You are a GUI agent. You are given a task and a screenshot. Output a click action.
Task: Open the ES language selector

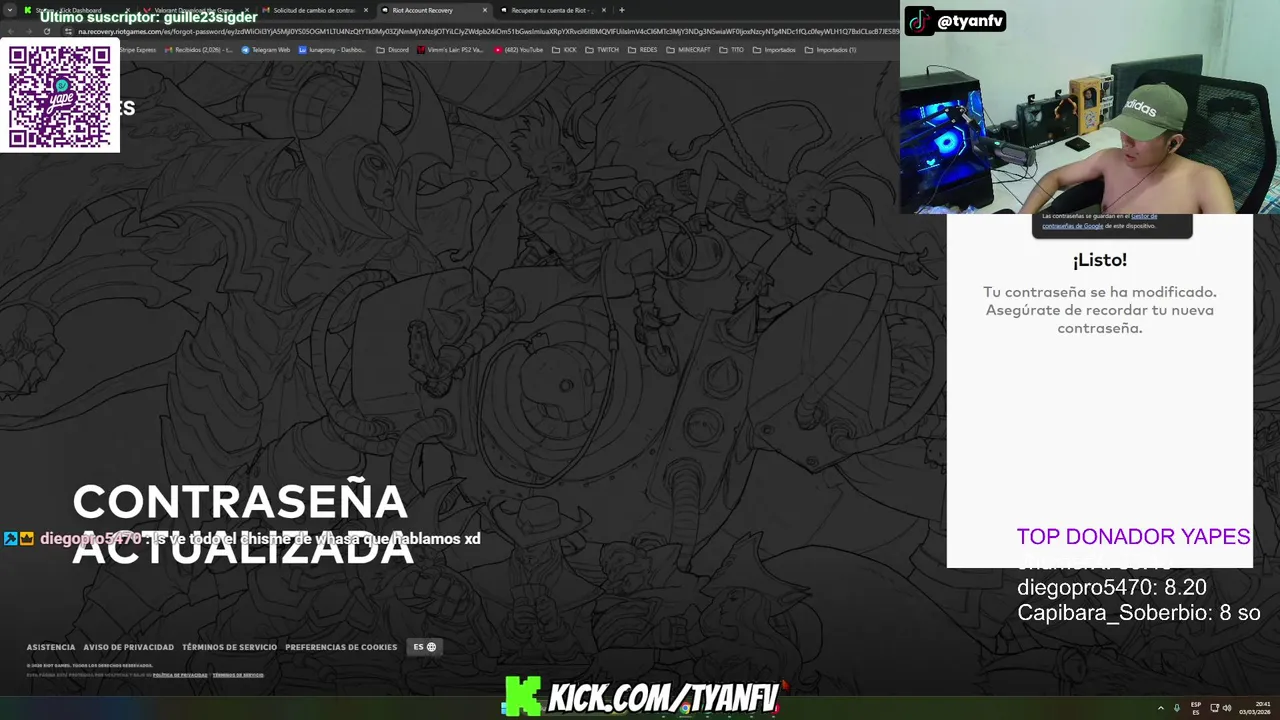[425, 647]
